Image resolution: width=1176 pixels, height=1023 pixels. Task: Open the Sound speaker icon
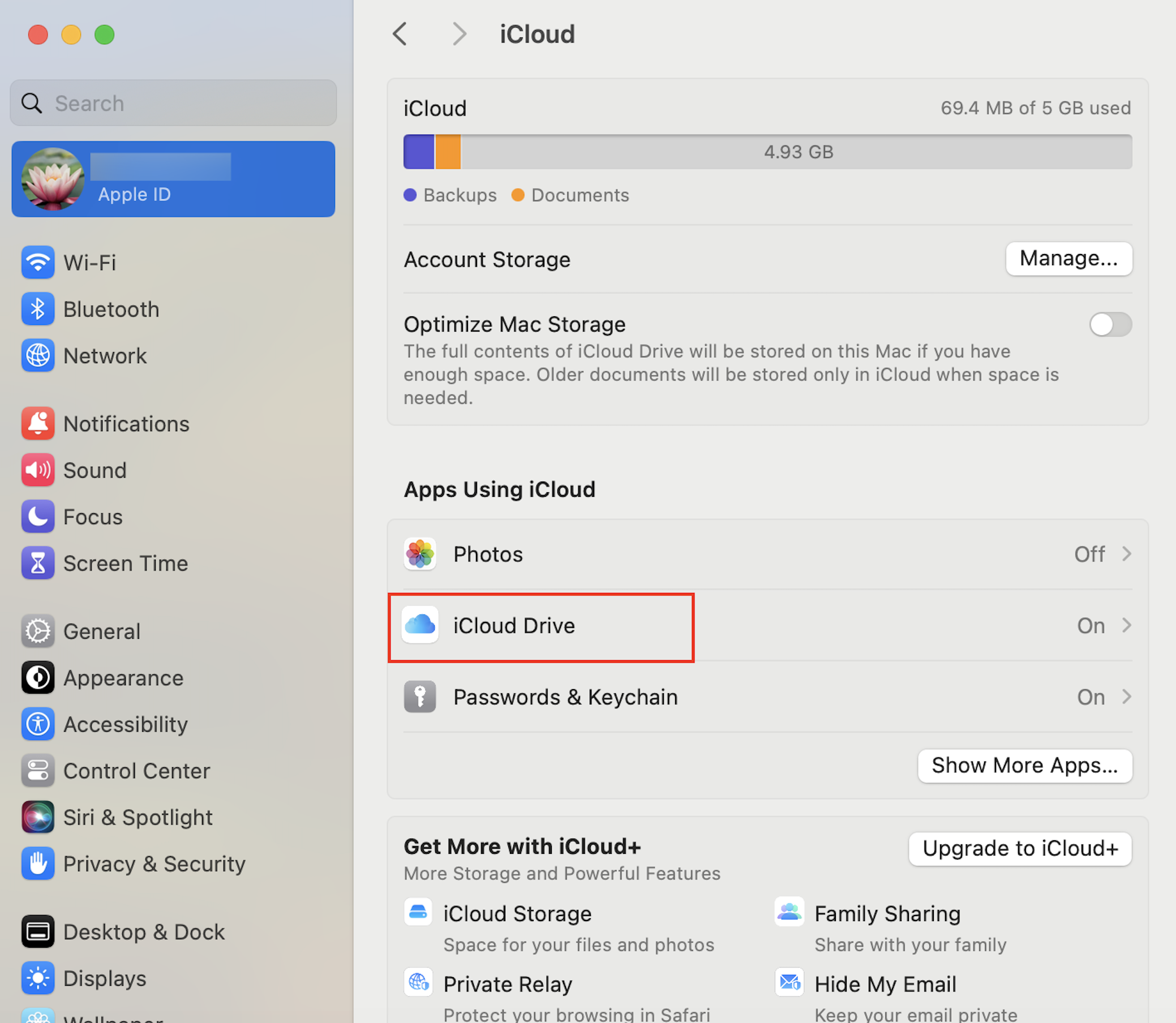tap(38, 470)
